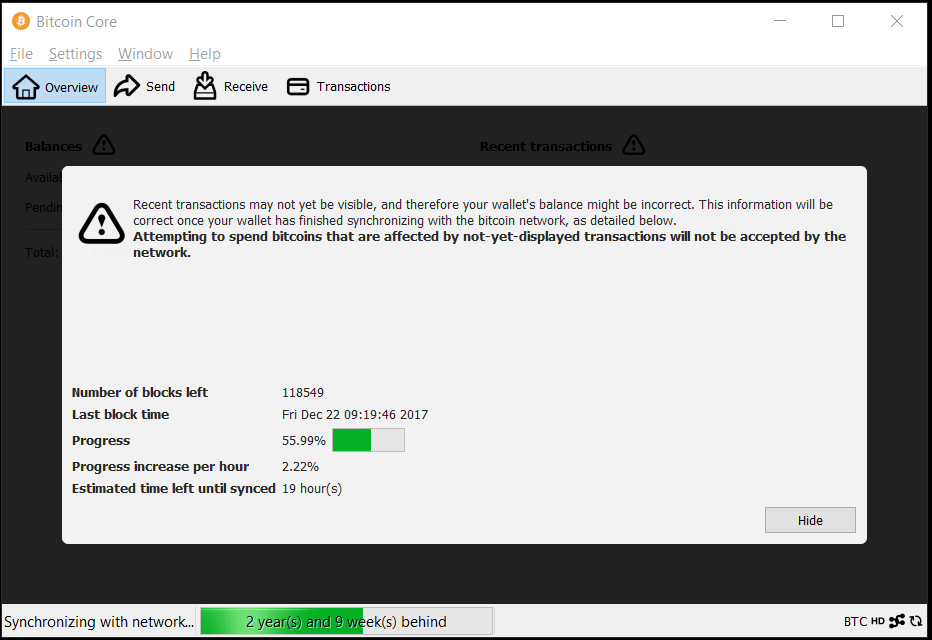The height and width of the screenshot is (640, 932).
Task: Click the warning icon beside Recent transactions
Action: click(634, 145)
